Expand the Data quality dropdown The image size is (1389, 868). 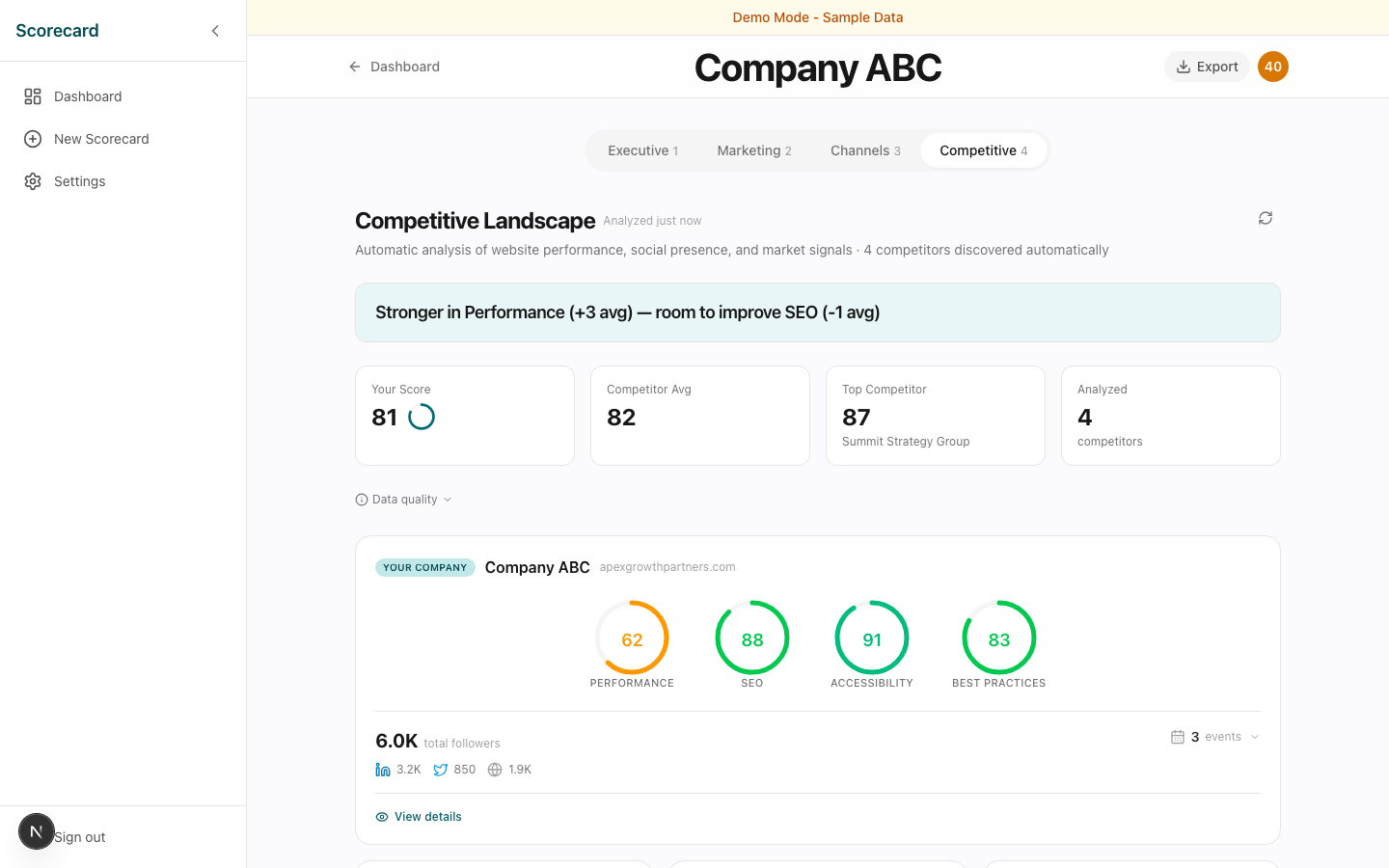pos(404,500)
